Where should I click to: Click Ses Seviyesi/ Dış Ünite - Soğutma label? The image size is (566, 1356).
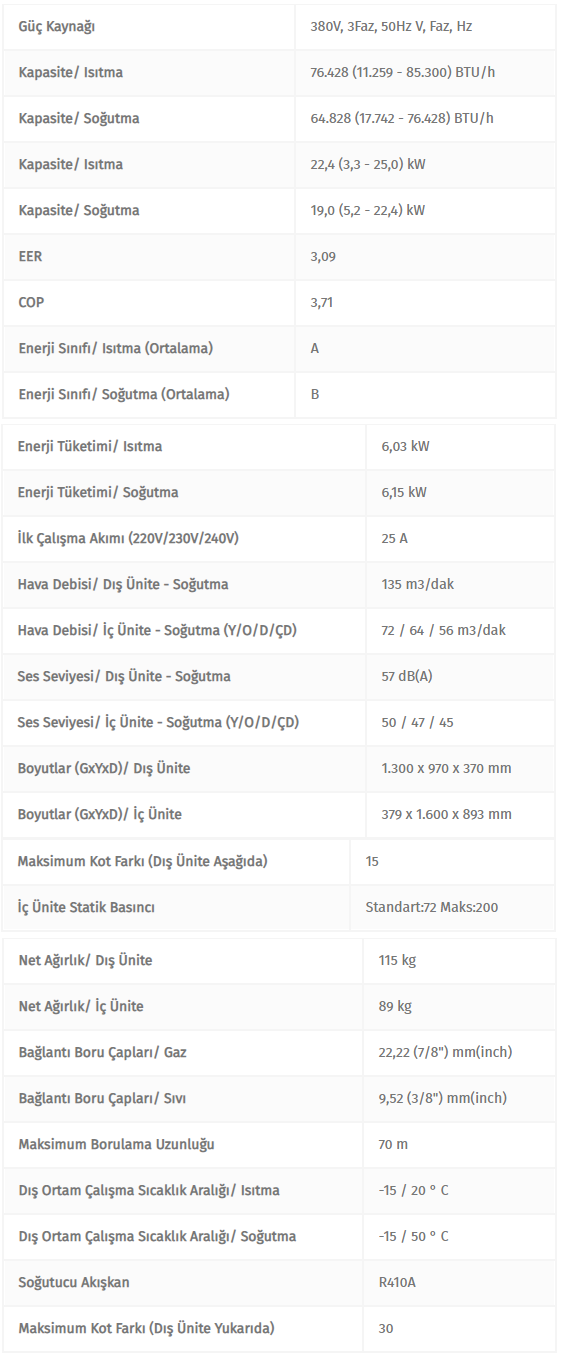point(124,677)
